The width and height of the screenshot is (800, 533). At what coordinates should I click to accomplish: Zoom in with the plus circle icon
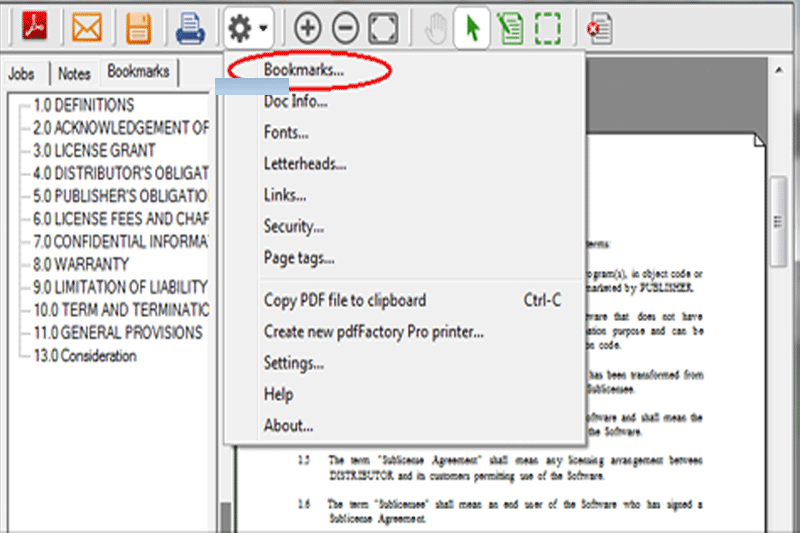309,28
